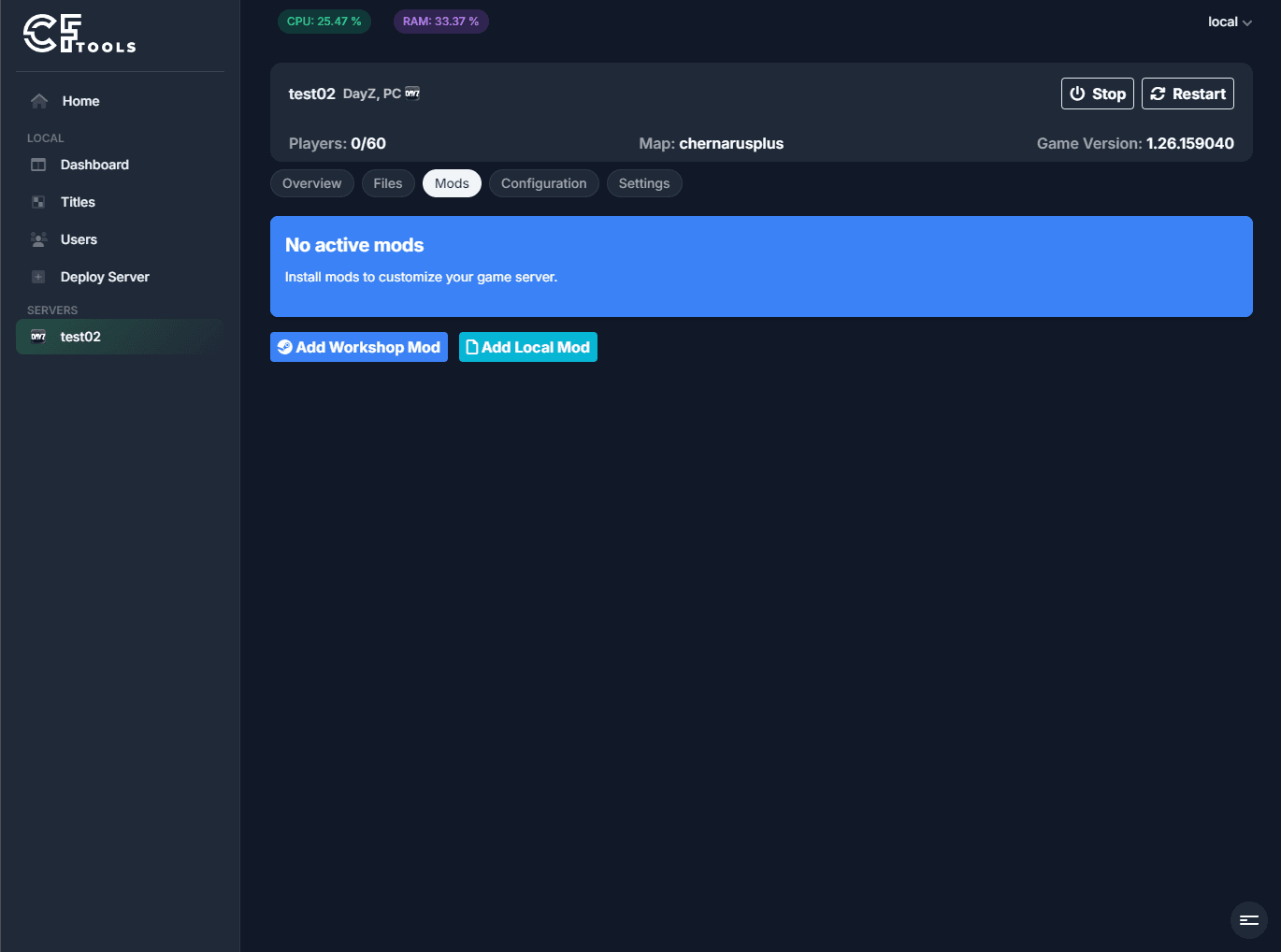
Task: Click the DayZ badge next to PC
Action: [412, 94]
